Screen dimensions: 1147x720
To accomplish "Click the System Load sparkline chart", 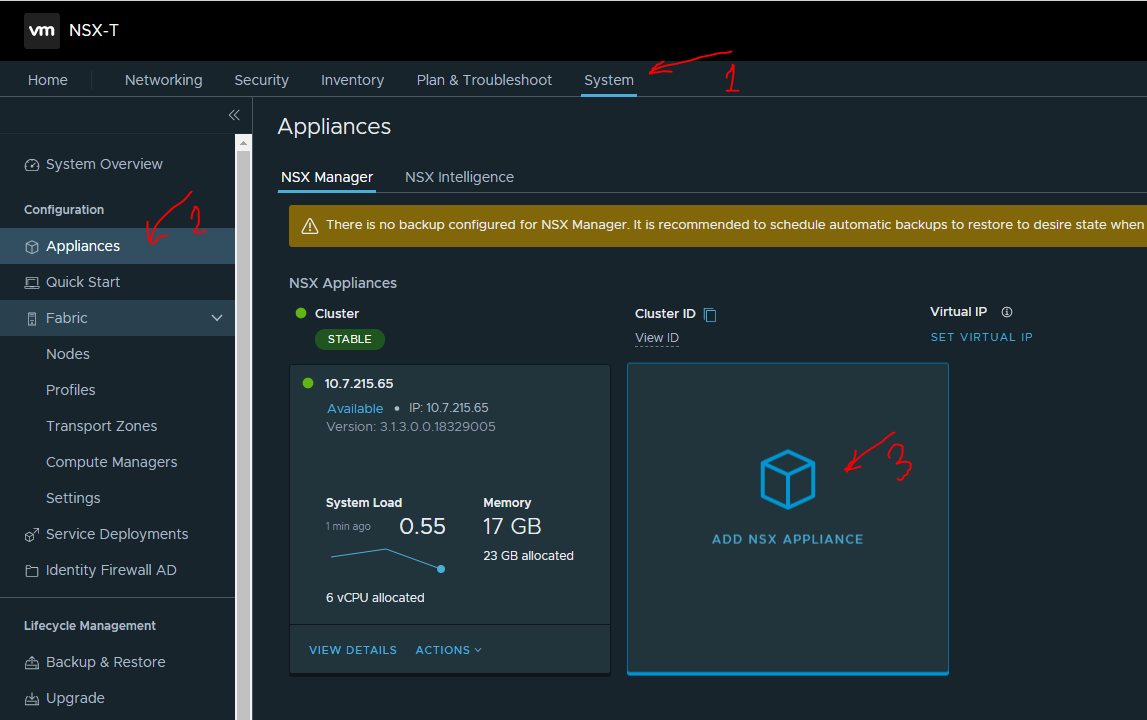I will click(387, 559).
